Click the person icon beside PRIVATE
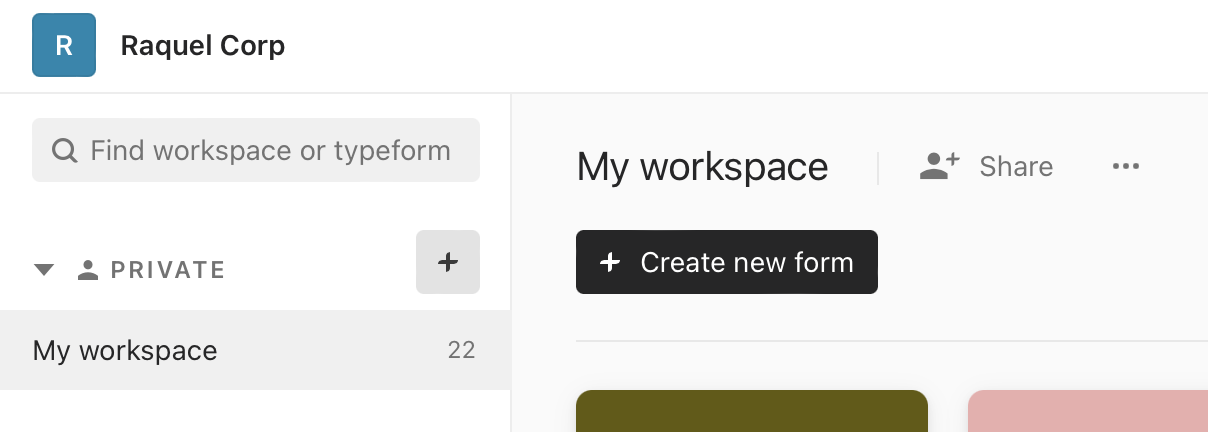Viewport: 1208px width, 432px height. 88,270
